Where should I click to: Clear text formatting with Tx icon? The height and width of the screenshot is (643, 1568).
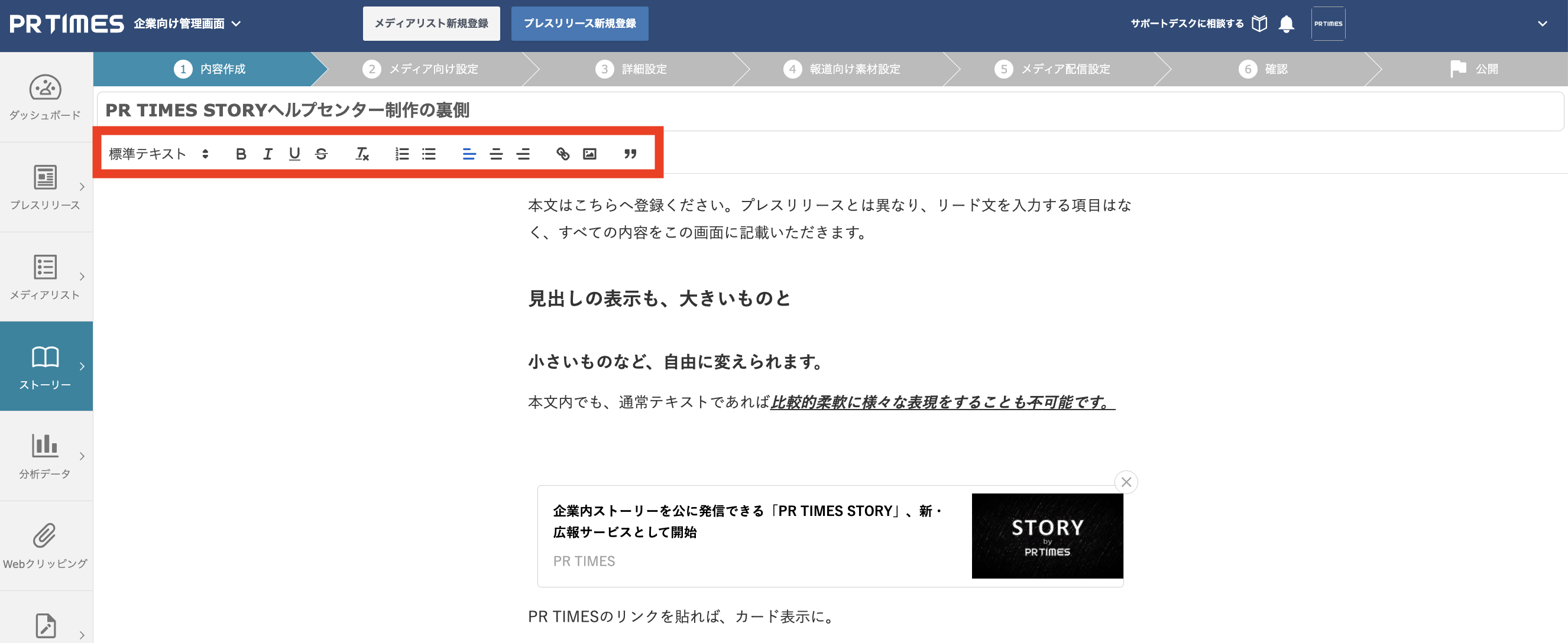[x=362, y=154]
